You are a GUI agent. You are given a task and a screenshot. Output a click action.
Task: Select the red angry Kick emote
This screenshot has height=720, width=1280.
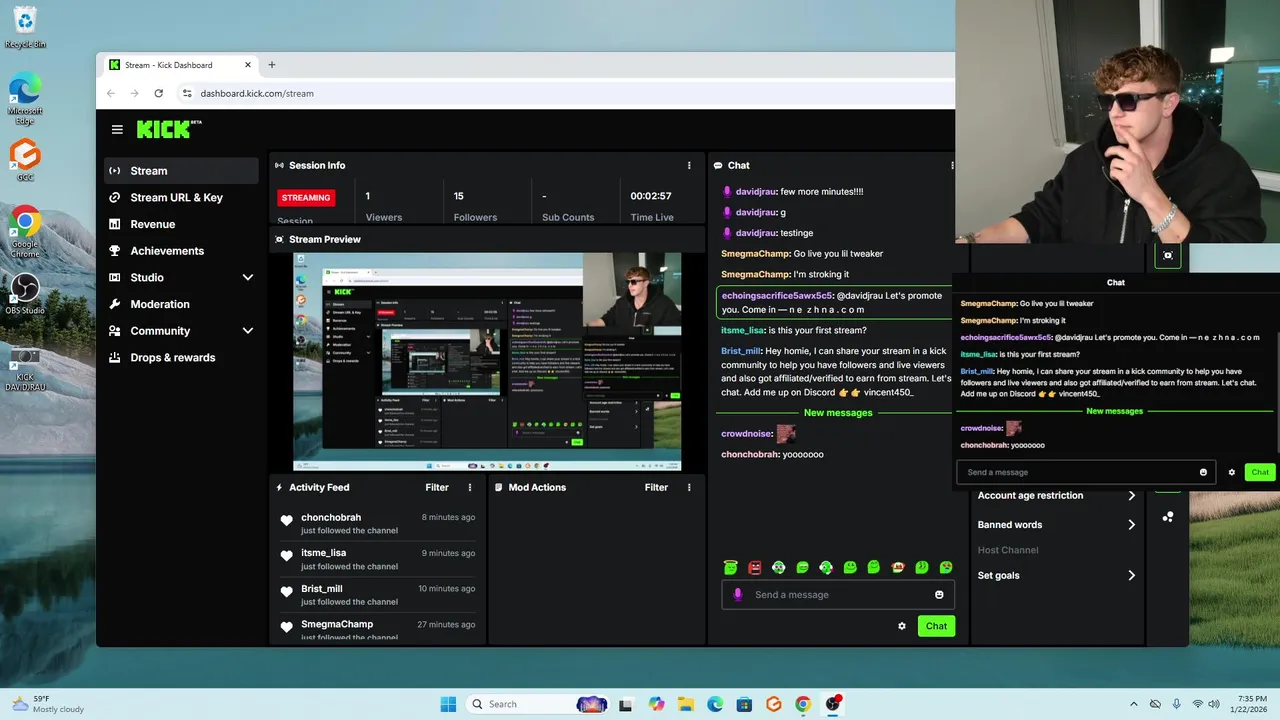click(x=755, y=567)
